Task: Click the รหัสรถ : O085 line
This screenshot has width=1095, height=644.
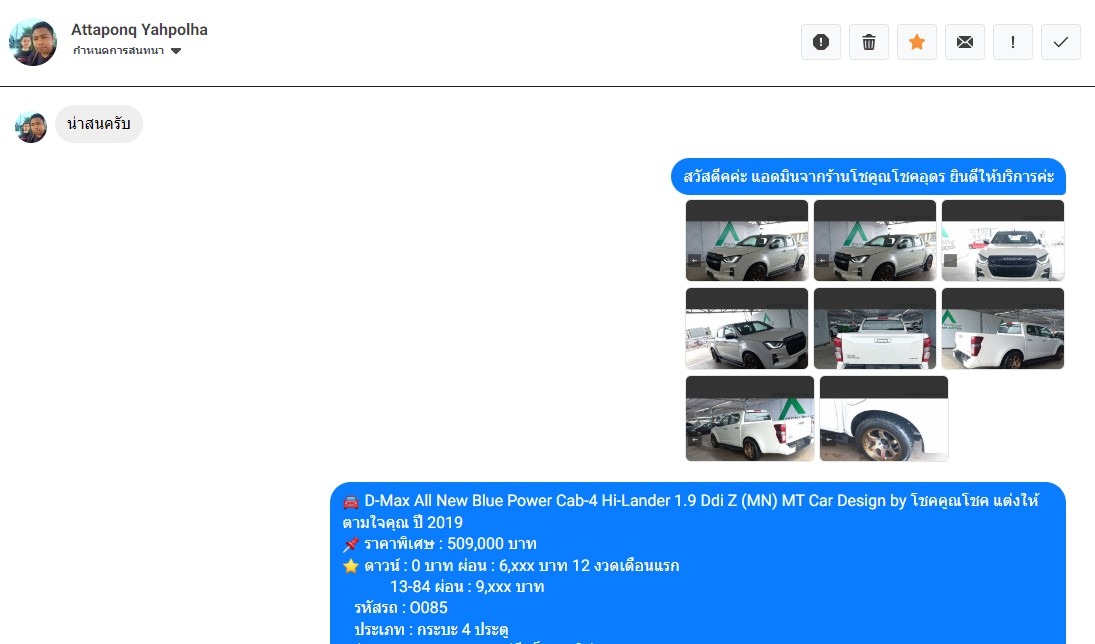Action: click(401, 608)
